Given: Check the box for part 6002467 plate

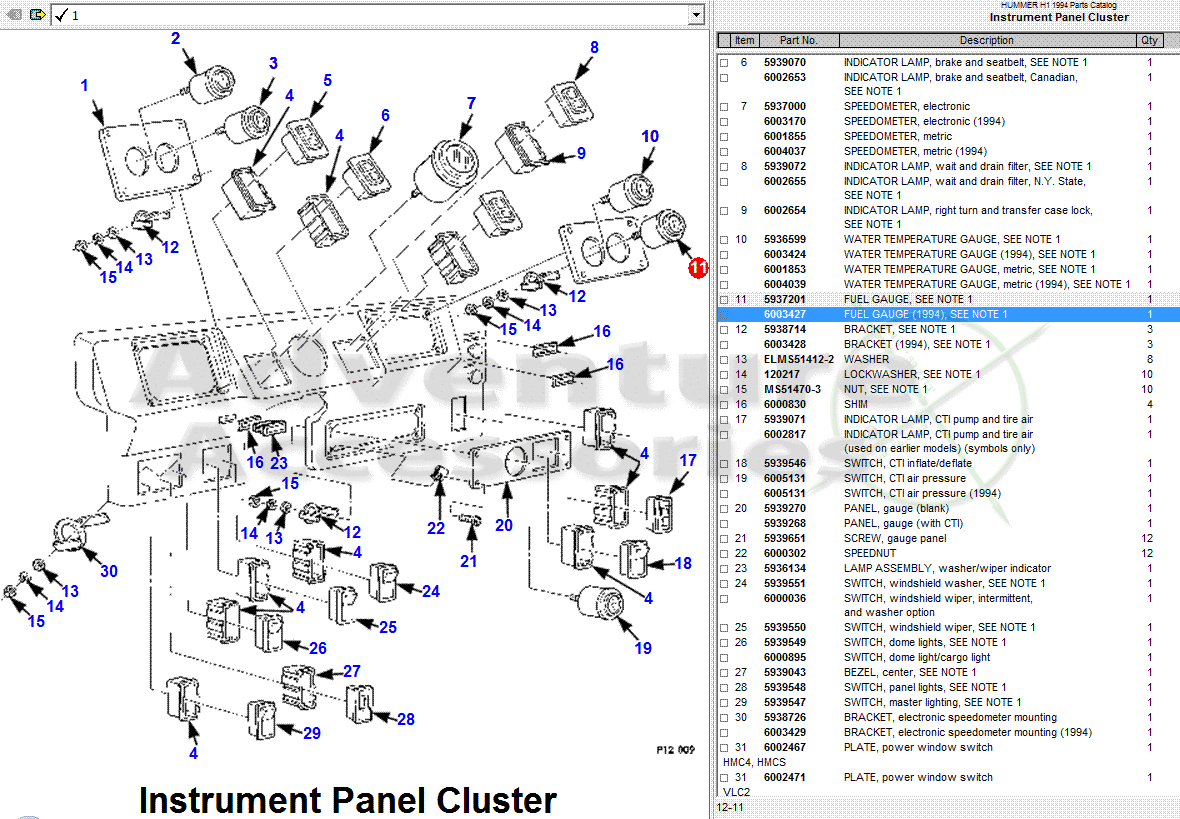Looking at the screenshot, I should (724, 748).
